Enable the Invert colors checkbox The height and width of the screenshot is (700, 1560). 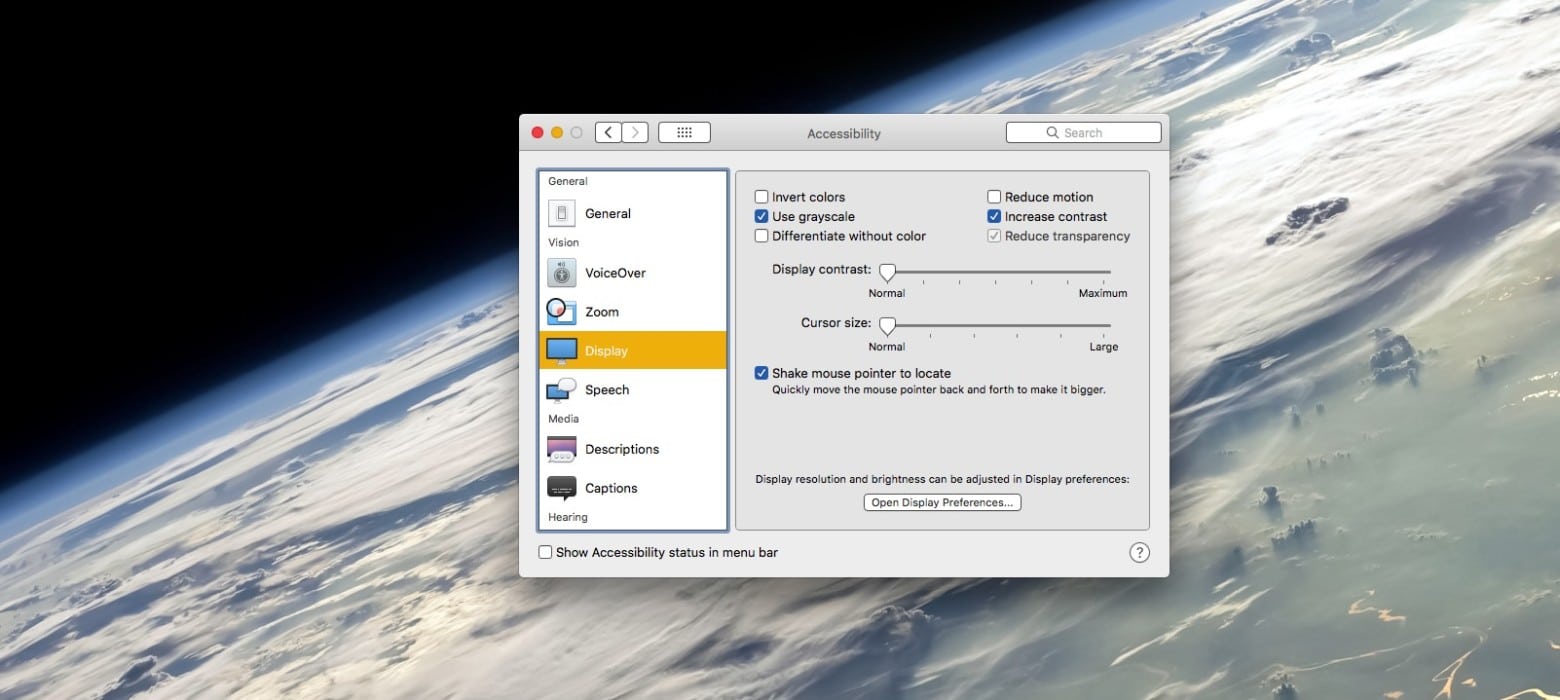(x=762, y=197)
